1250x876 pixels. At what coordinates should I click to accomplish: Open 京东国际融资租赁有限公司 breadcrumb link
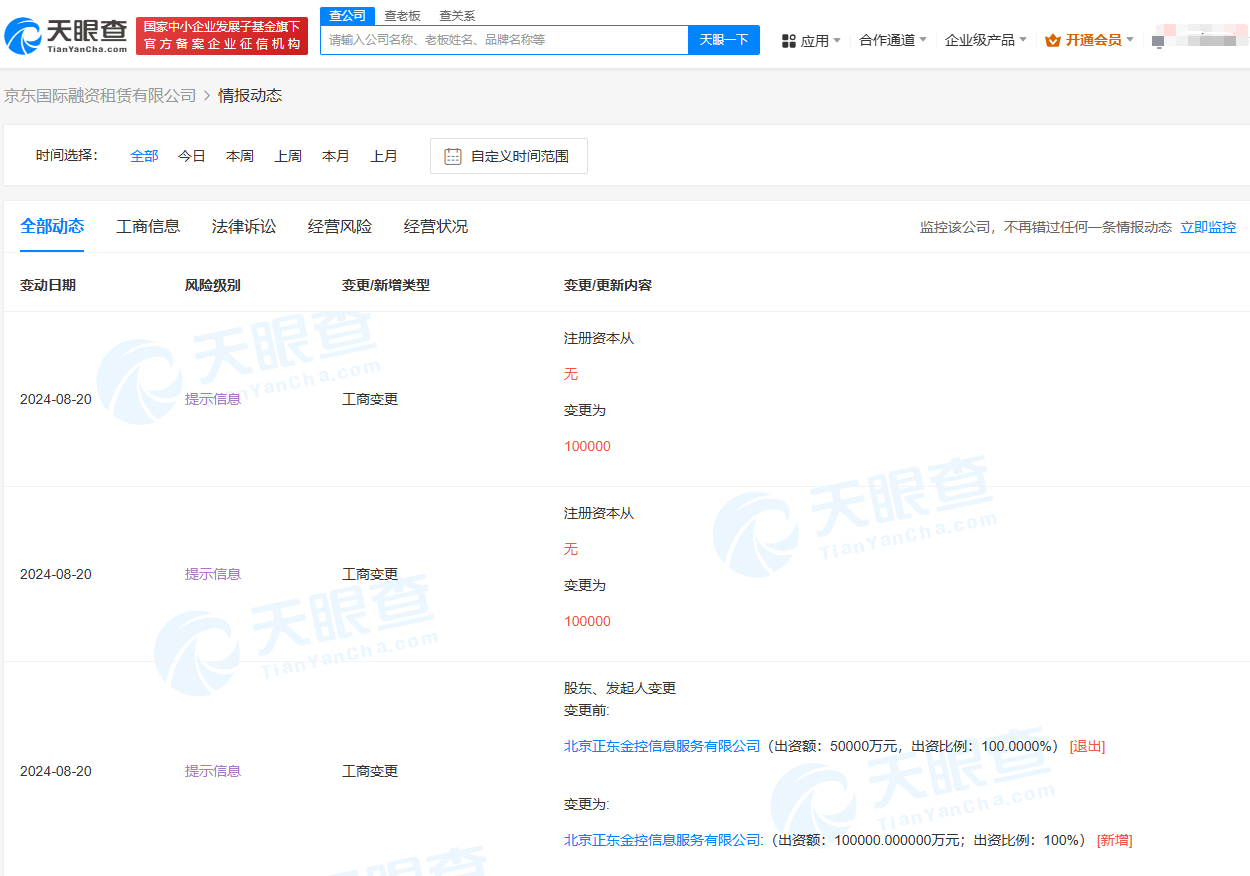(100, 95)
